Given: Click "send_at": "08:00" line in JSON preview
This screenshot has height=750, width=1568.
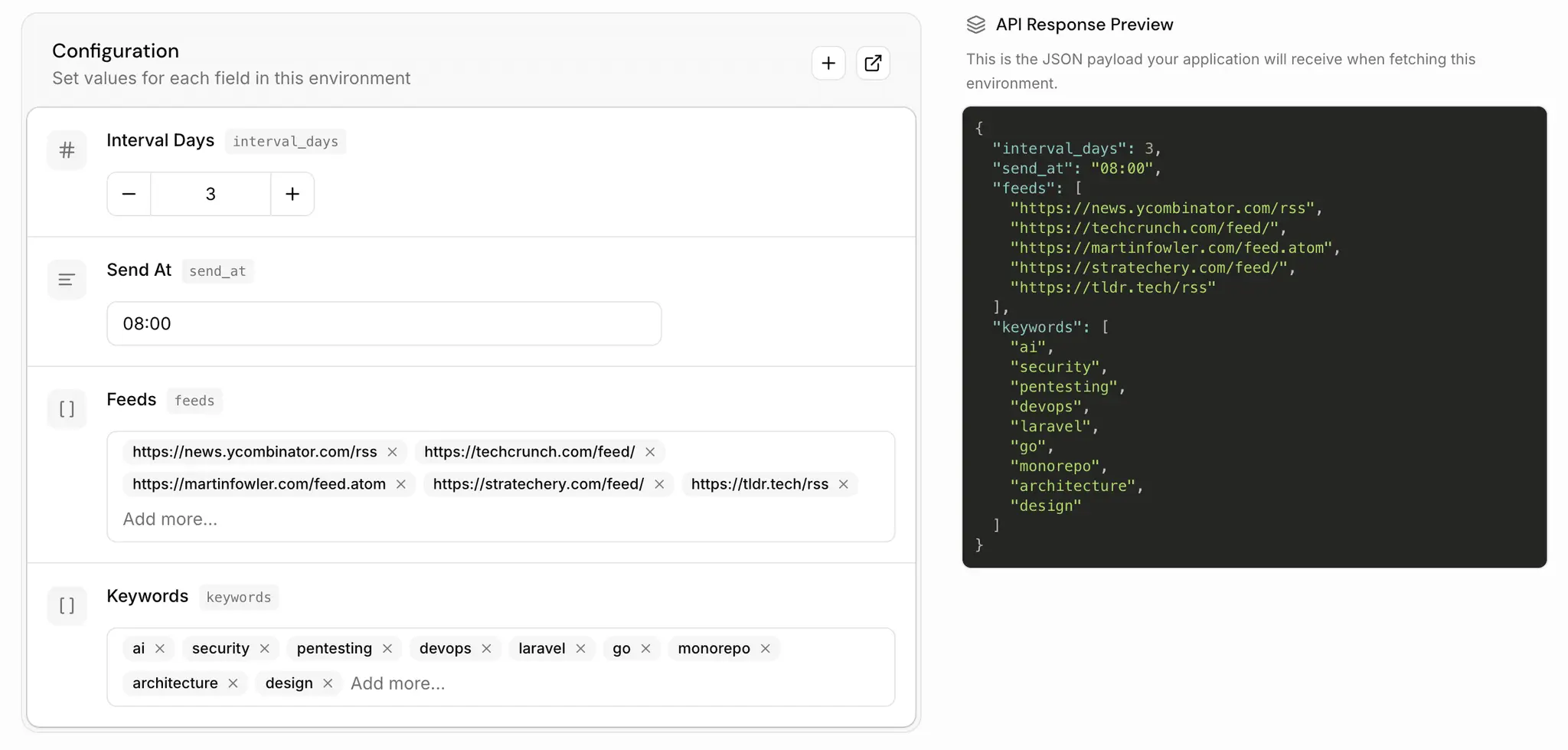Looking at the screenshot, I should coord(1076,169).
